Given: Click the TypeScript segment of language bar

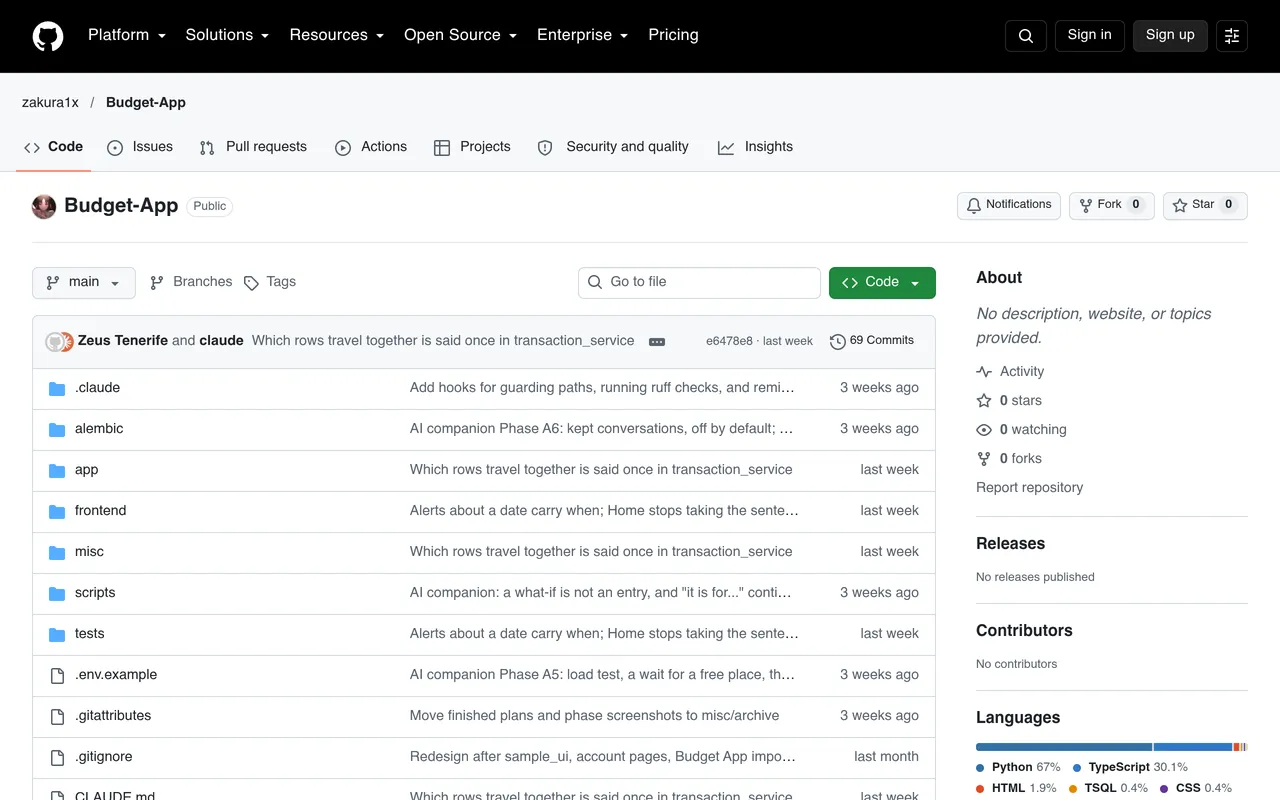Looking at the screenshot, I should click(x=1193, y=747).
